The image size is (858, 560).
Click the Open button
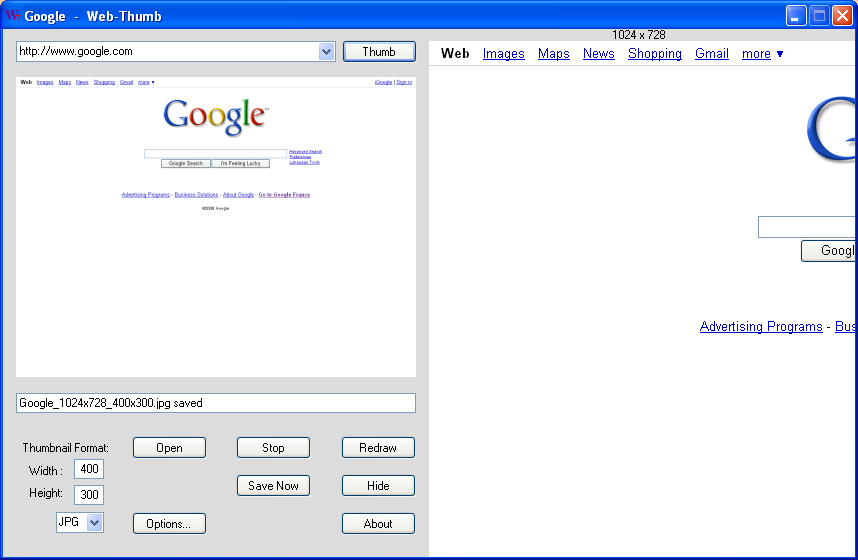coord(170,448)
